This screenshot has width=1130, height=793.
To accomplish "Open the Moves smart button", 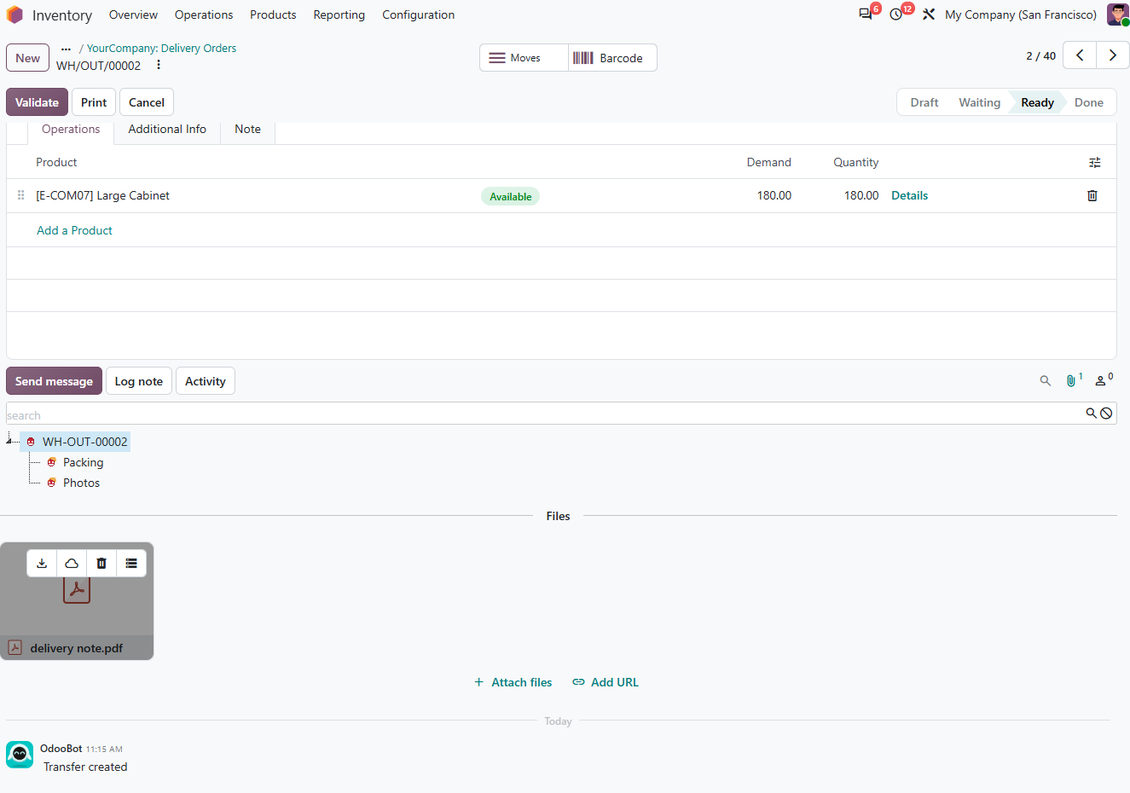I will [524, 58].
